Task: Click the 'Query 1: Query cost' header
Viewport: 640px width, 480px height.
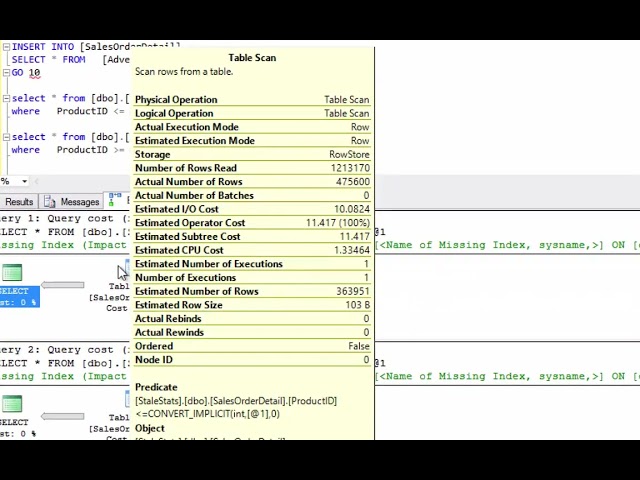Action: click(x=64, y=218)
